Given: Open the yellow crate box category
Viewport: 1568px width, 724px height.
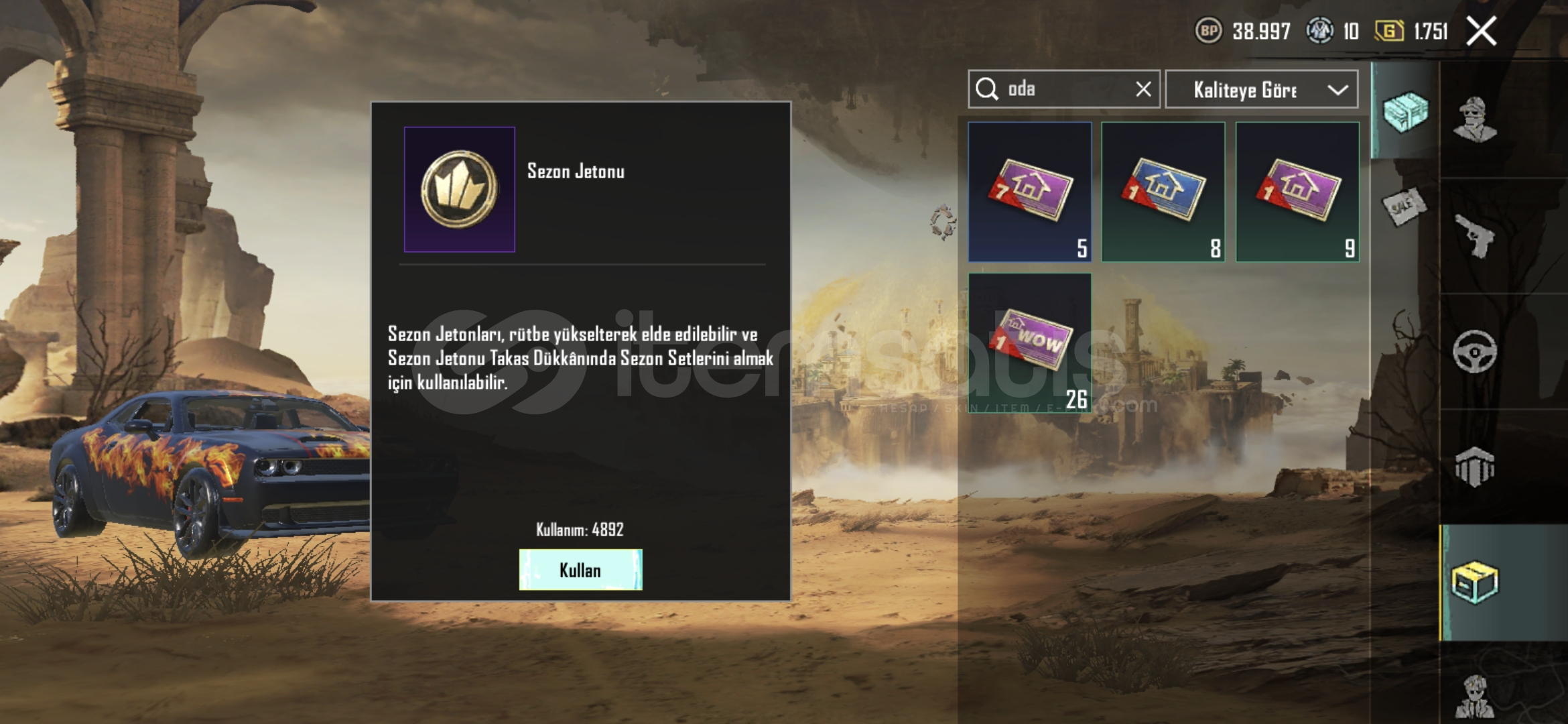Looking at the screenshot, I should coord(1475,583).
